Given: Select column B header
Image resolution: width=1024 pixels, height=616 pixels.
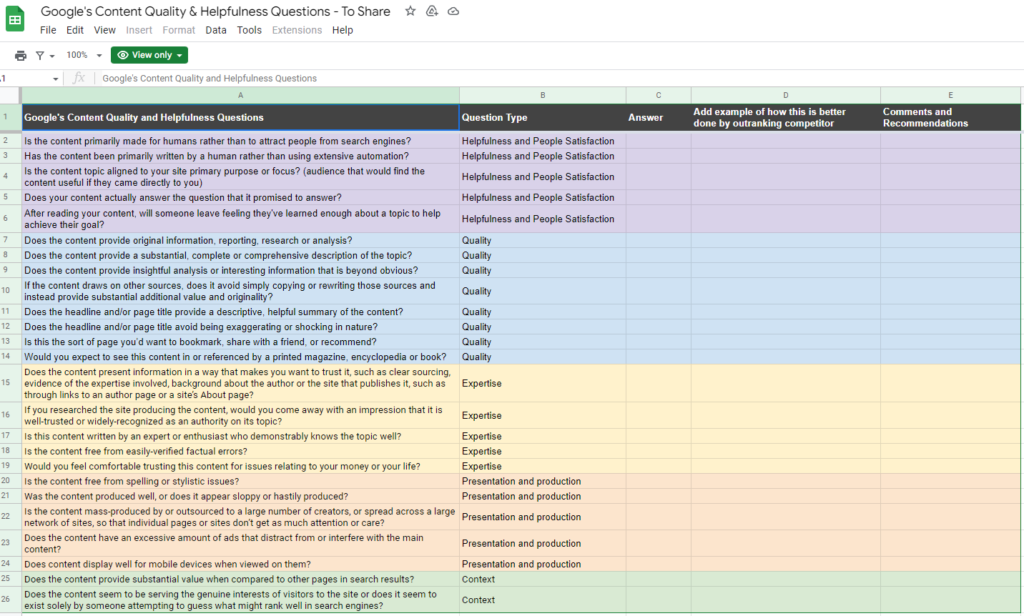Looking at the screenshot, I should [543, 95].
